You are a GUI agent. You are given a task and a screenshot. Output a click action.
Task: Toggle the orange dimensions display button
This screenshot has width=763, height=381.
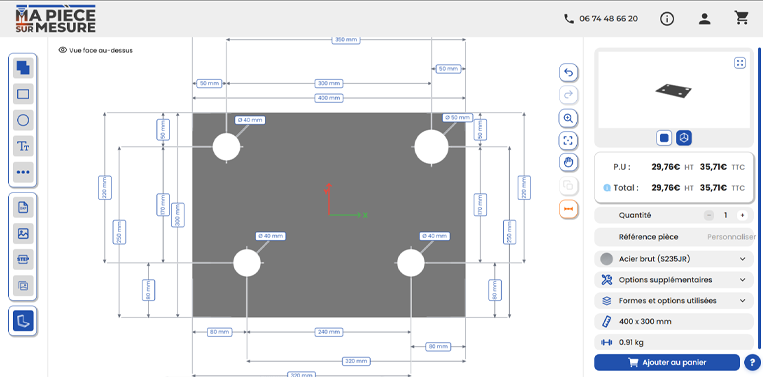tap(568, 209)
